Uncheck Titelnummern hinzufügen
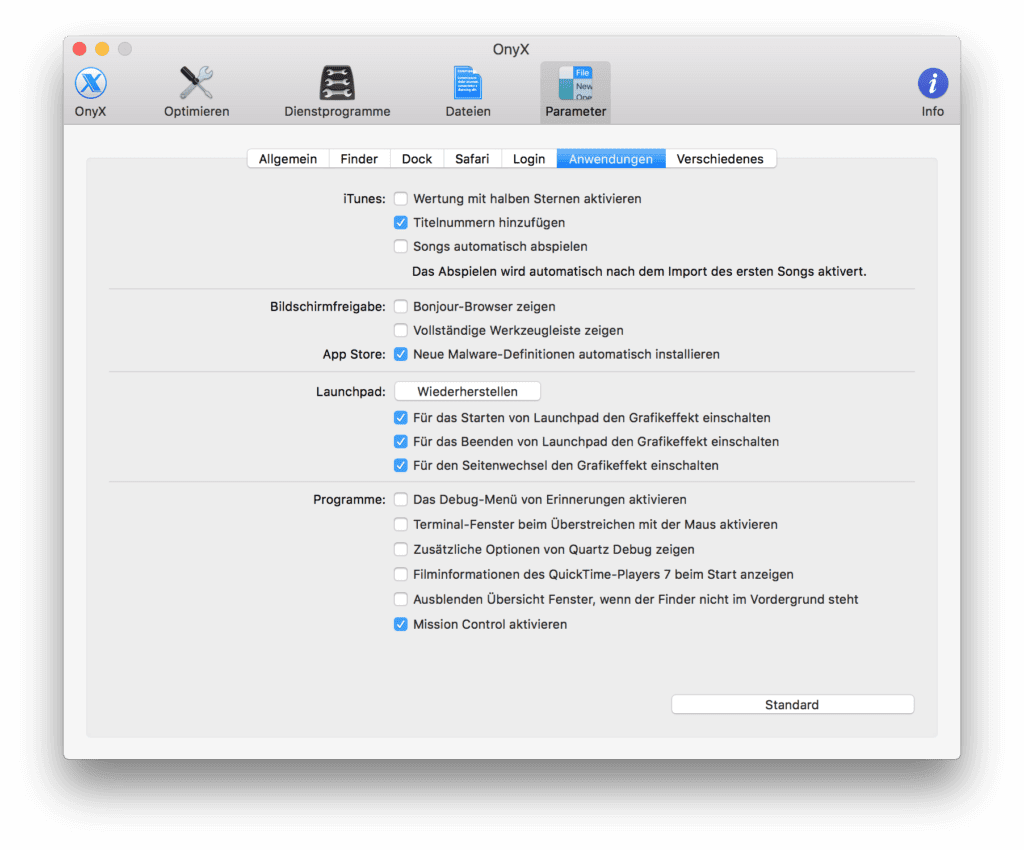Screen dimensions: 1024x850 401,223
